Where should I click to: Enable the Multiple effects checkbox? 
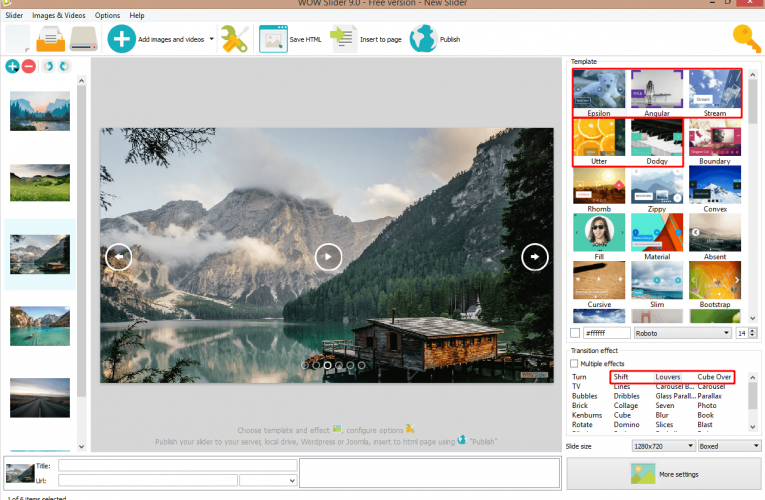pyautogui.click(x=574, y=363)
